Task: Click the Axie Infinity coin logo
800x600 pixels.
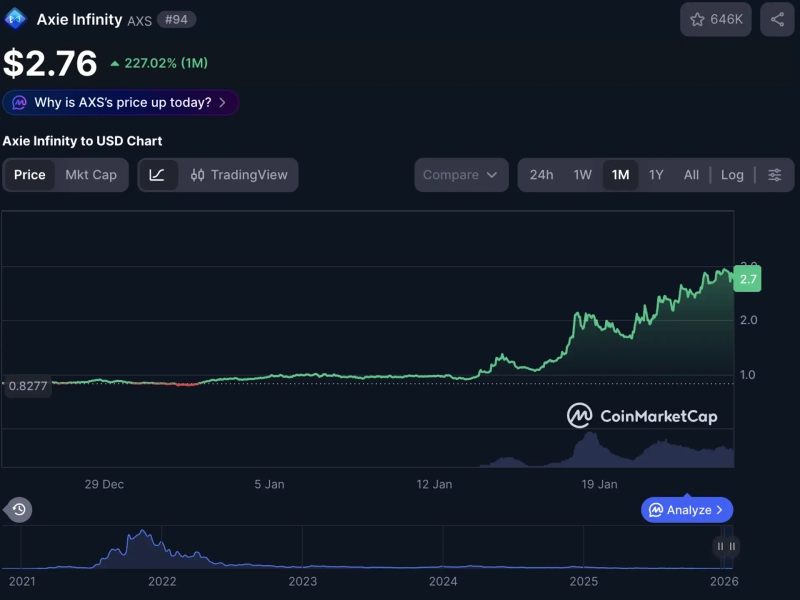Action: click(15, 19)
